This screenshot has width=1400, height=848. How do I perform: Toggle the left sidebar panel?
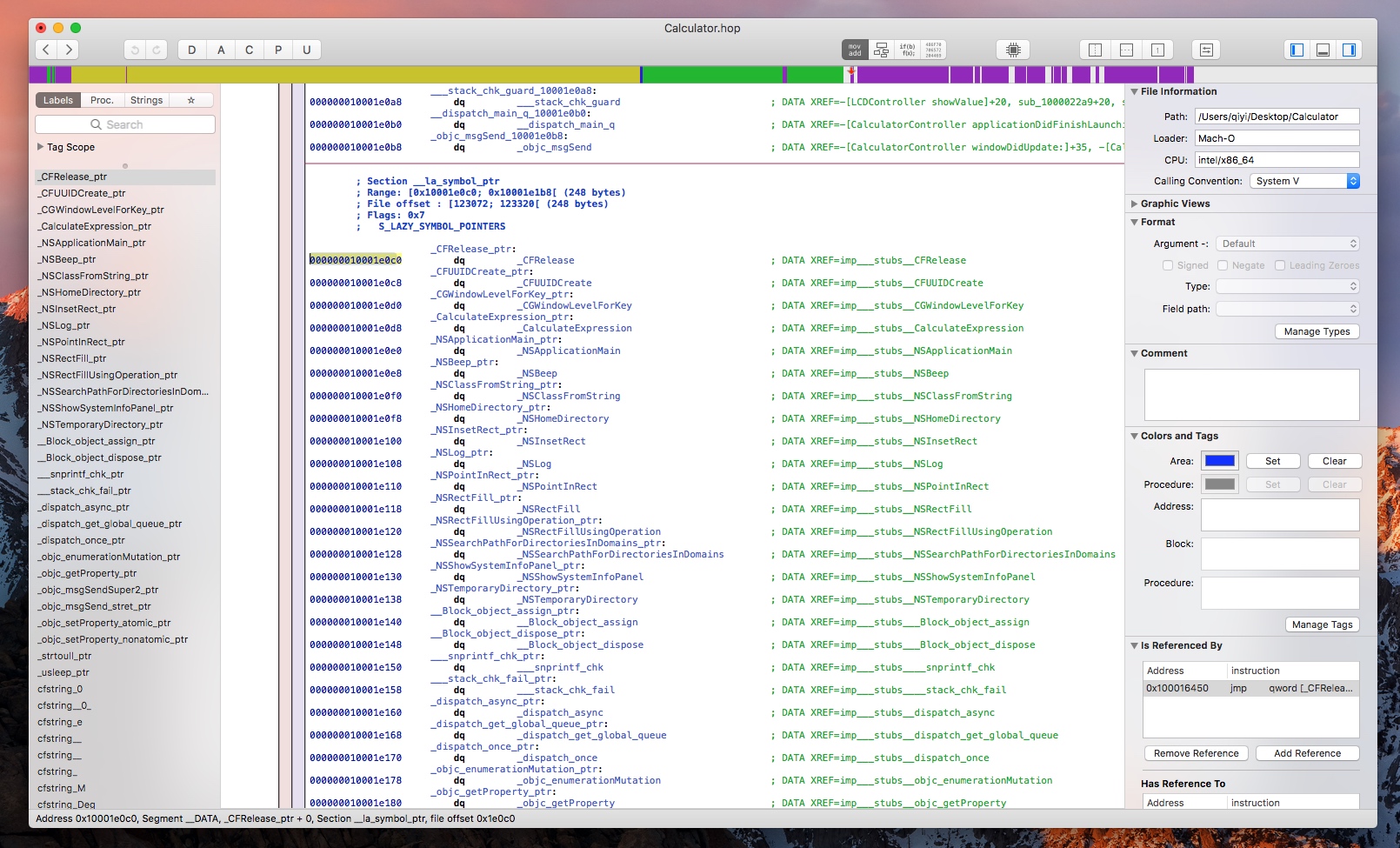(x=1297, y=50)
